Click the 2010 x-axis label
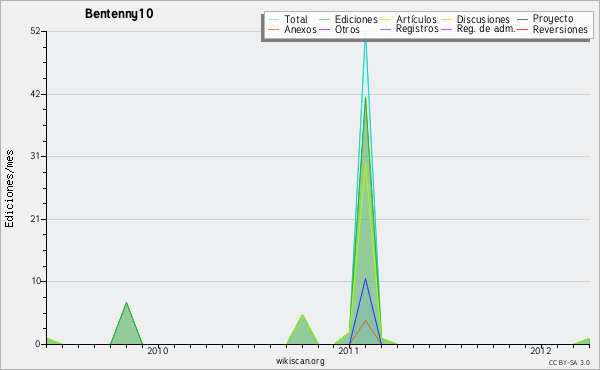 (x=158, y=351)
